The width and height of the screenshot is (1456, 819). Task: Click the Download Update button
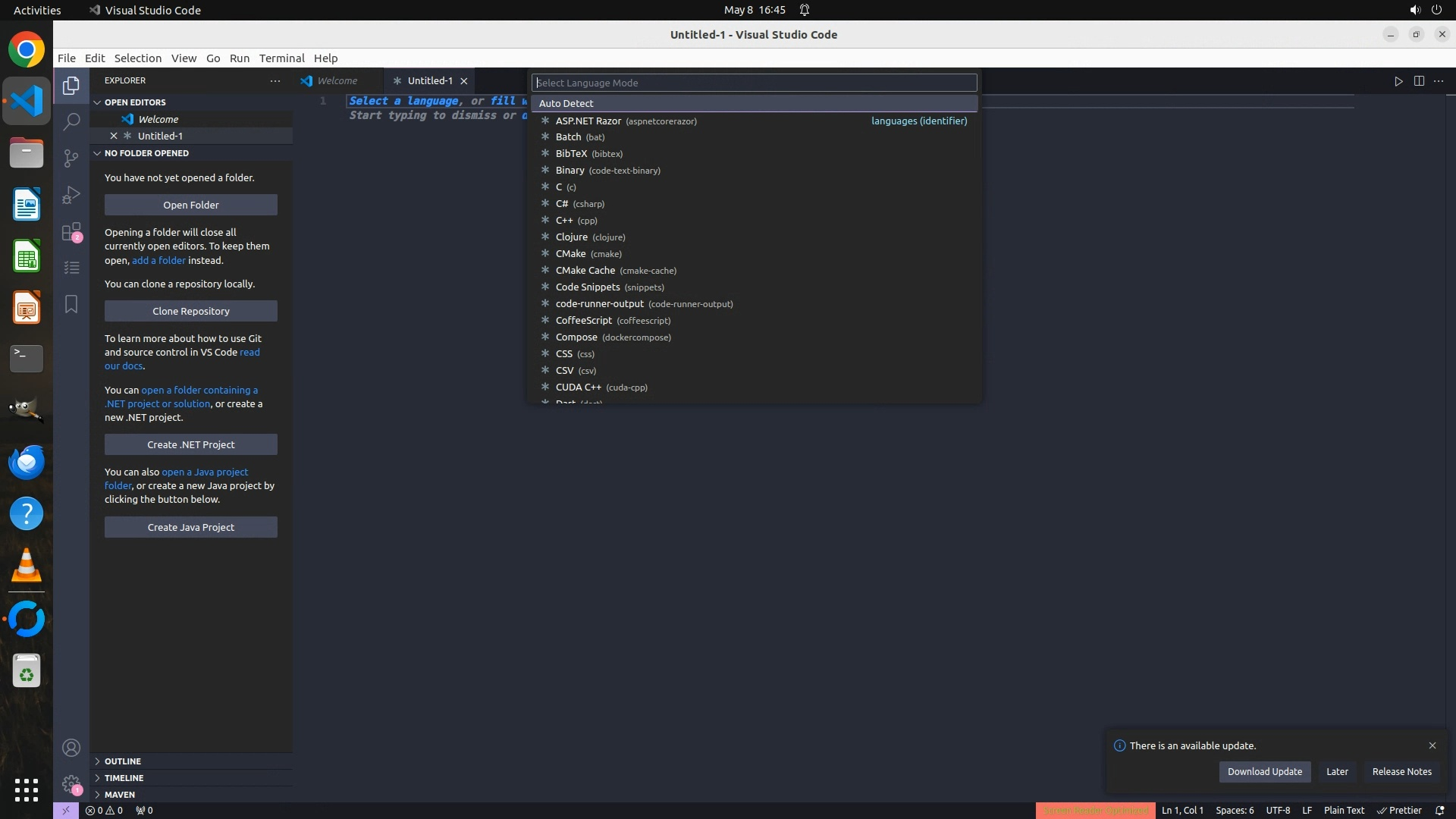pyautogui.click(x=1264, y=771)
